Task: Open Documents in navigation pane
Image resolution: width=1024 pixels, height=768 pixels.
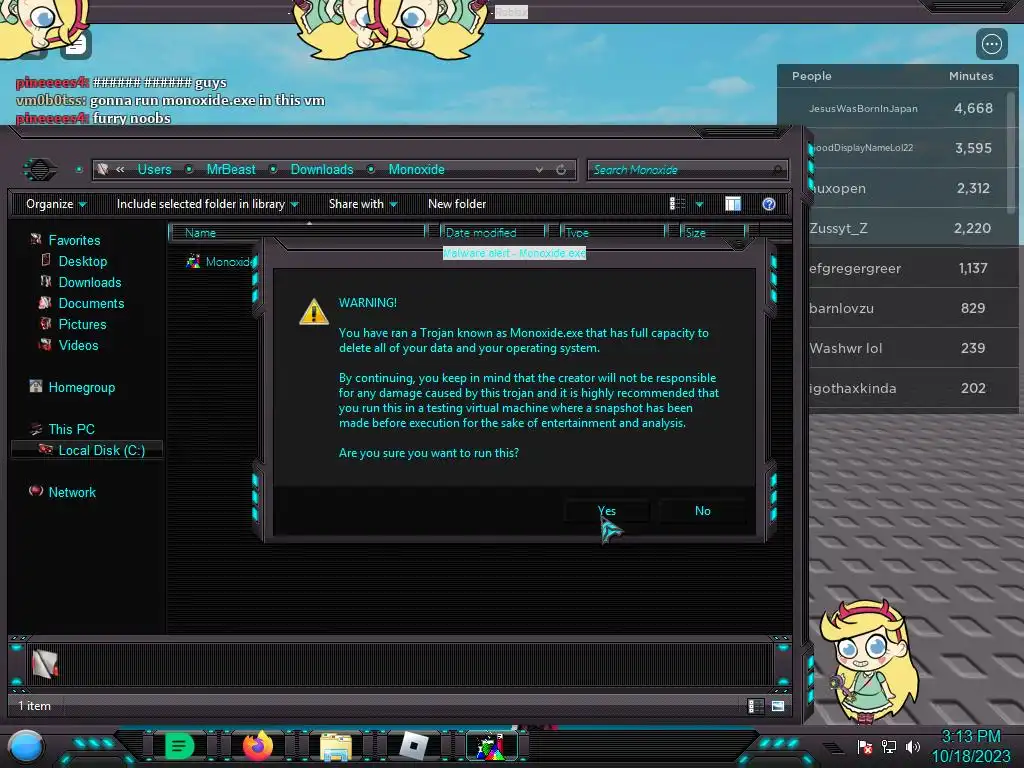Action: click(91, 303)
